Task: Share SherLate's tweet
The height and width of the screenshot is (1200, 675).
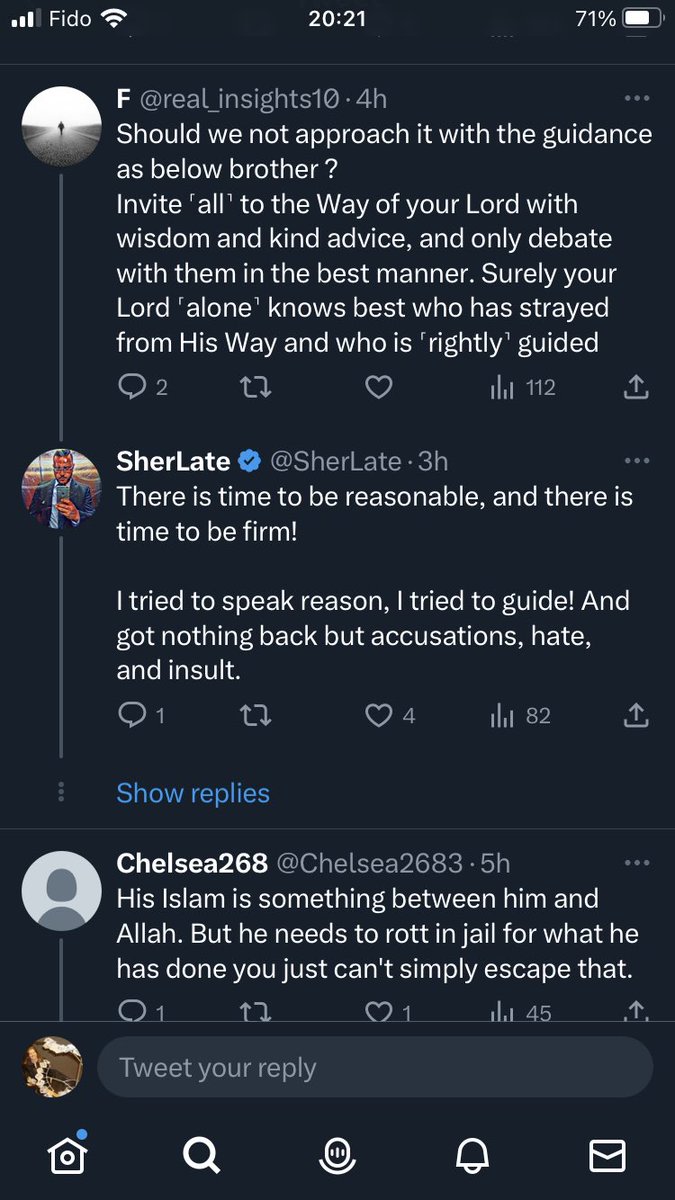Action: coord(636,715)
